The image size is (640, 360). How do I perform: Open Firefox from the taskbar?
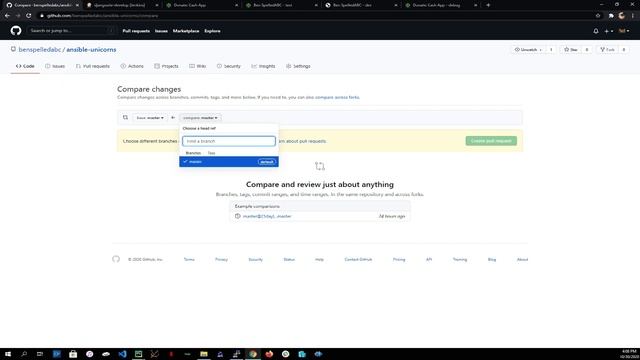(269, 354)
